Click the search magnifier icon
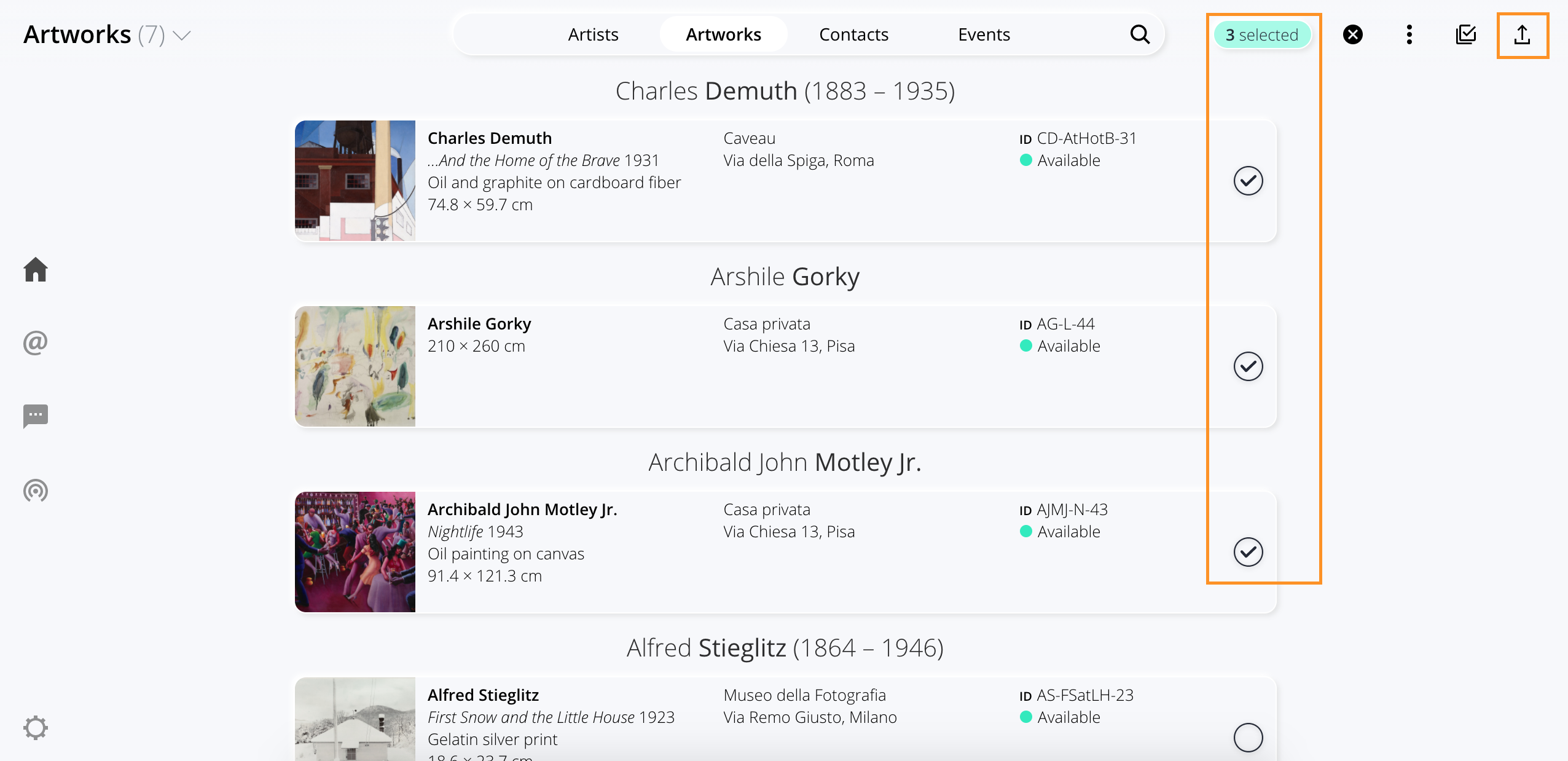Viewport: 1568px width, 761px height. click(1140, 34)
